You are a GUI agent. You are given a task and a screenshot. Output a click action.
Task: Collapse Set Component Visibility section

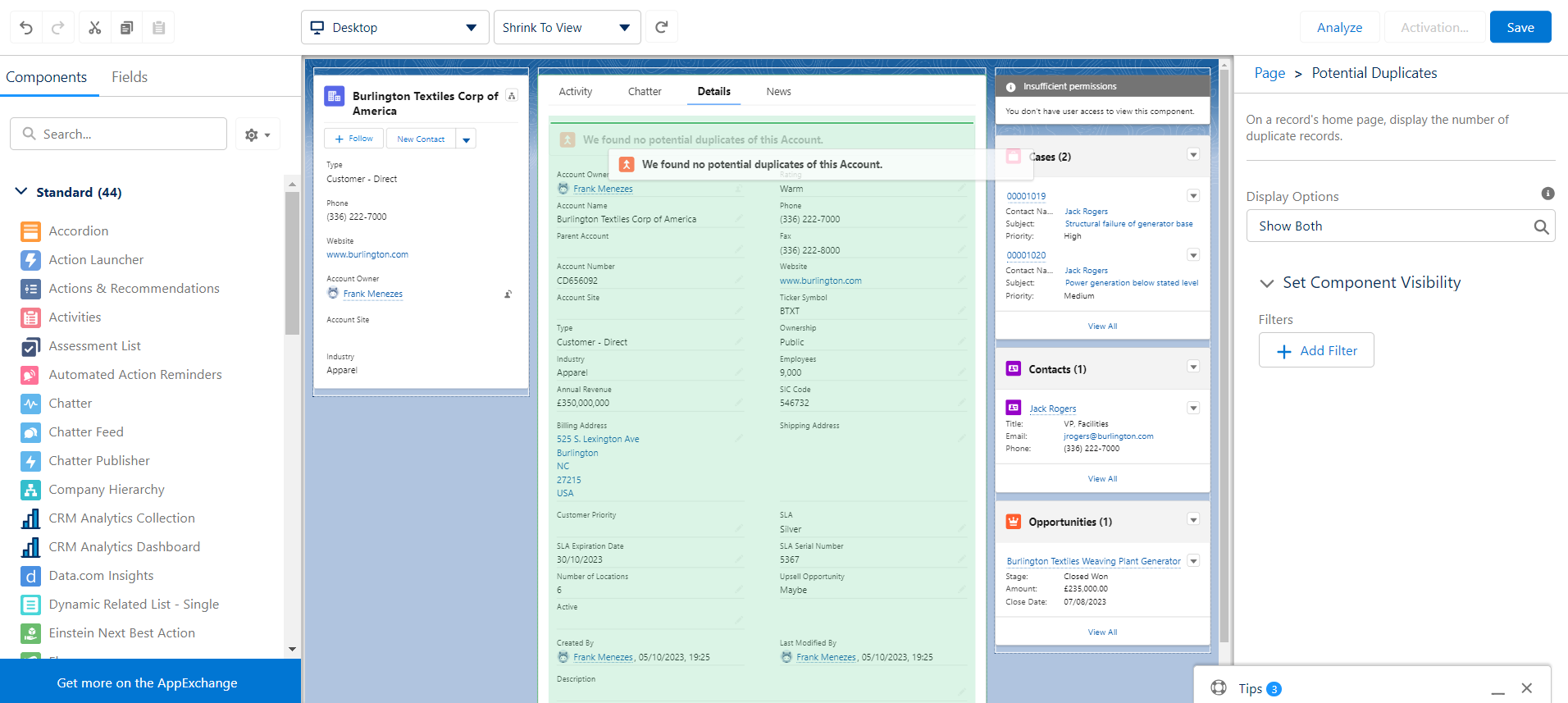(x=1266, y=283)
